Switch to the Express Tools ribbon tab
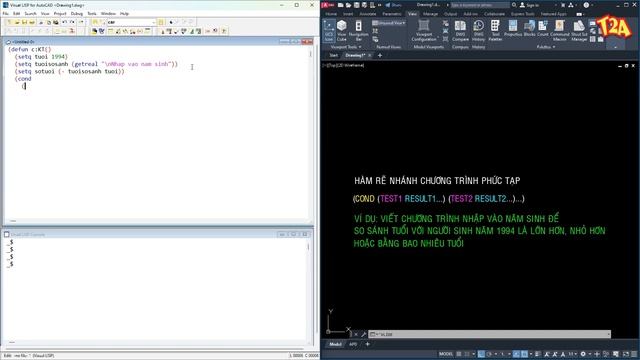Viewport: 640px width, 360px height. 522,14
